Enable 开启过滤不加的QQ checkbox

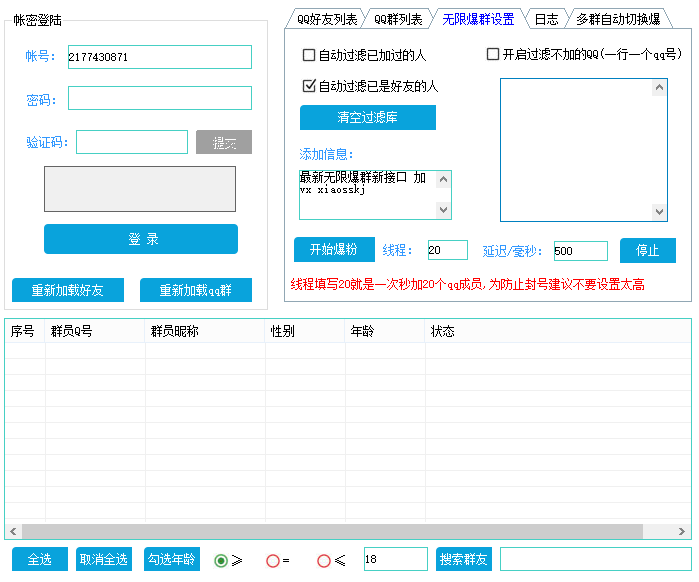[x=493, y=54]
